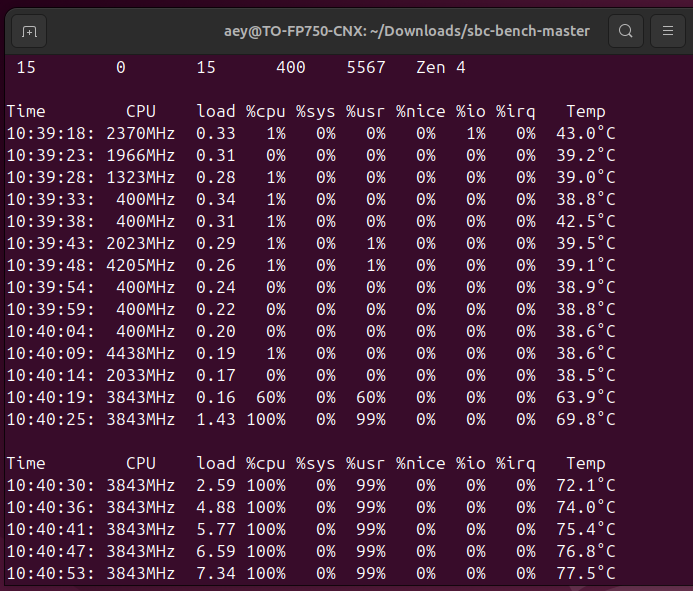
Task: Click the first Temp column header
Action: [586, 111]
